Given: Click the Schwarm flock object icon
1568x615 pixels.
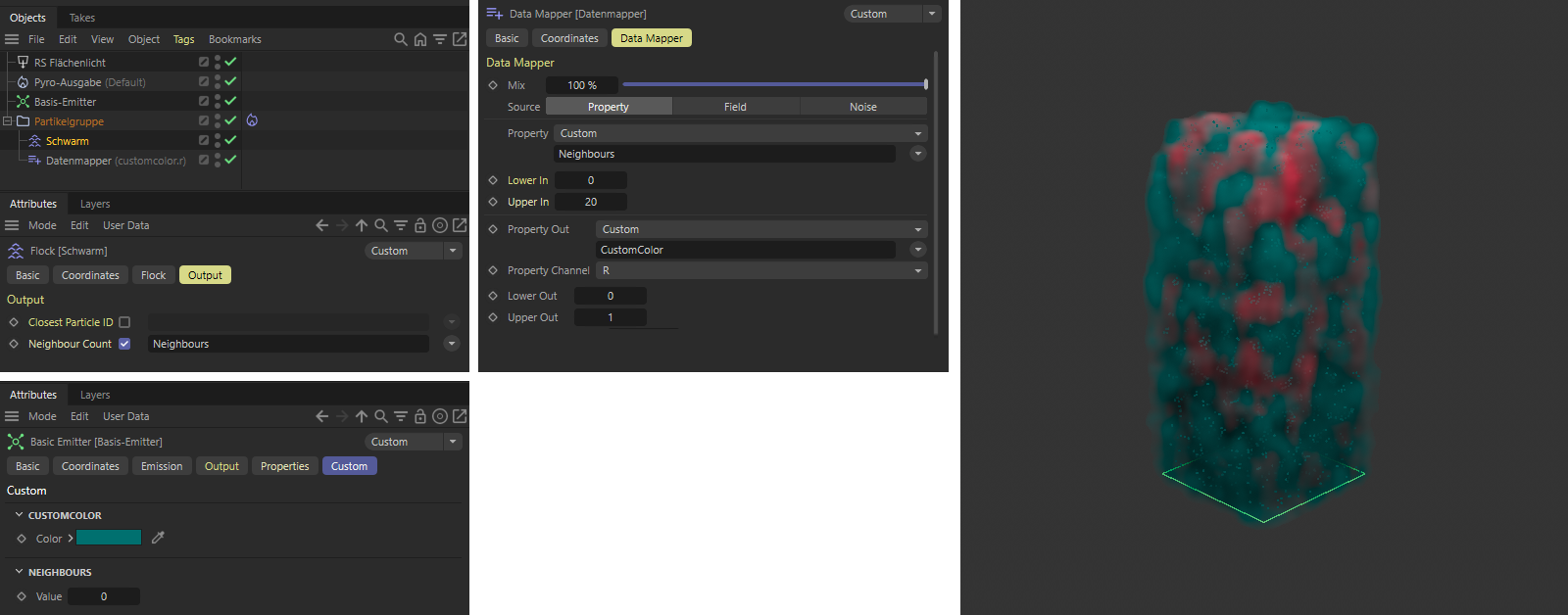Looking at the screenshot, I should (34, 141).
